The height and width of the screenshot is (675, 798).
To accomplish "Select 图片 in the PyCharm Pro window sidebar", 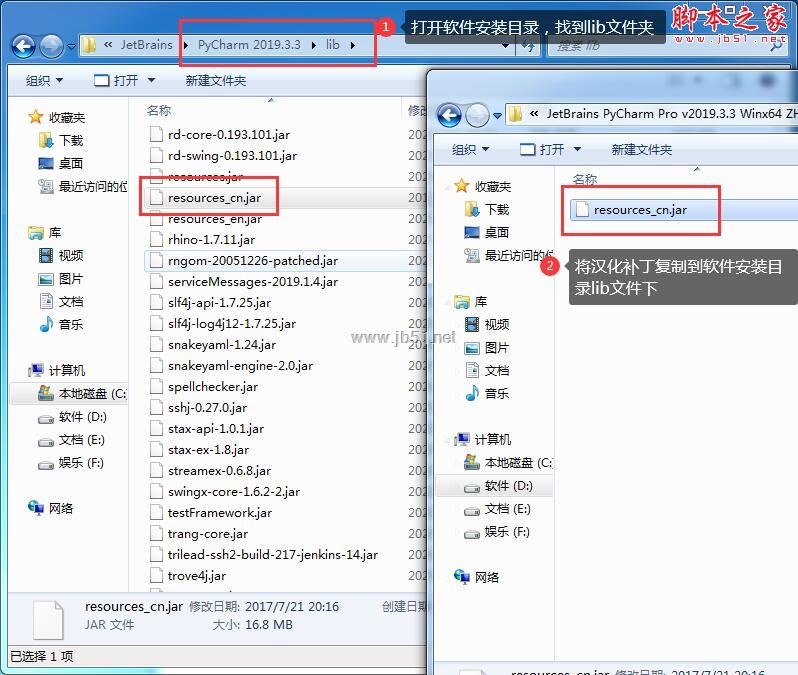I will (x=487, y=348).
